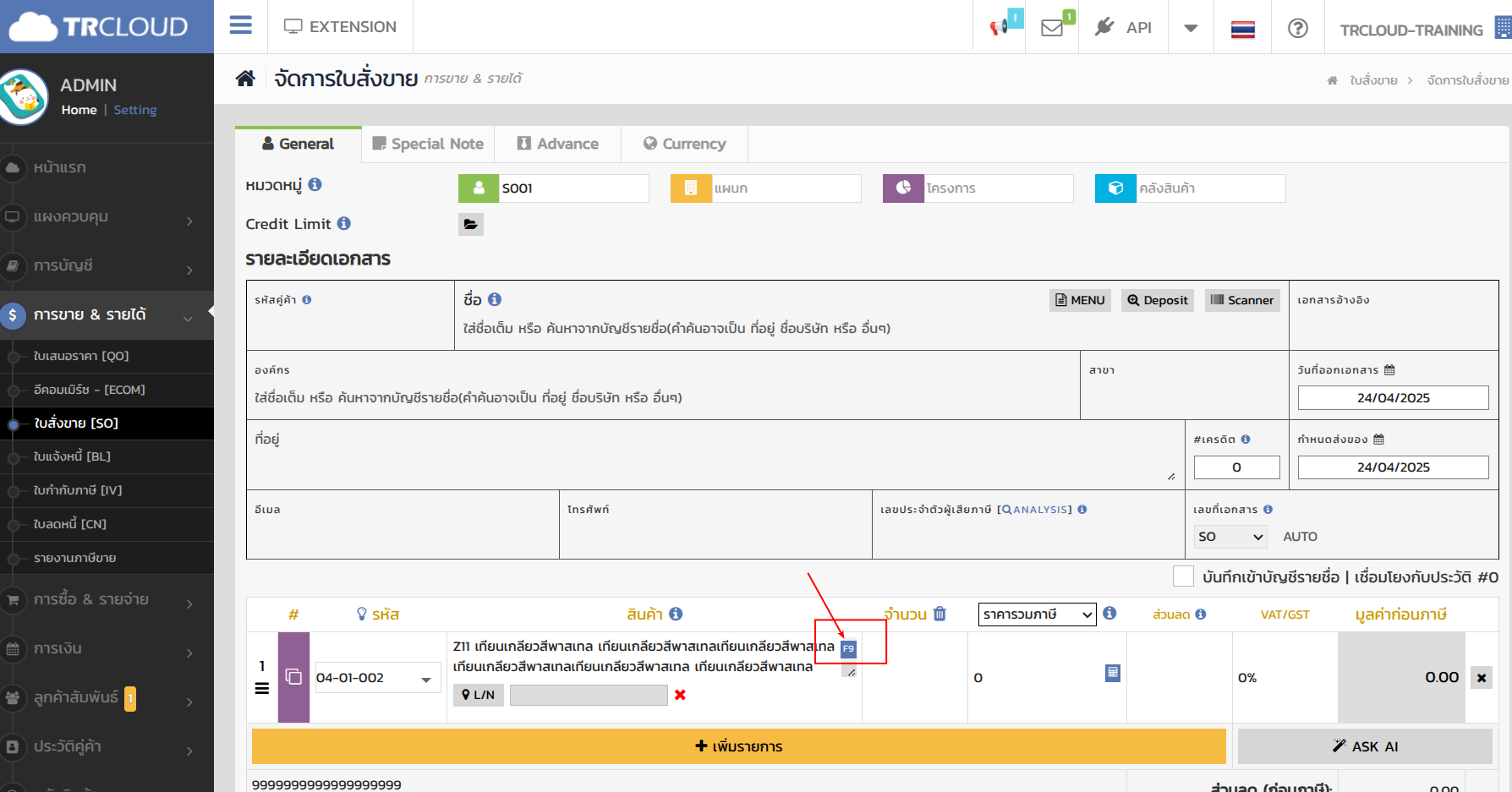The width and height of the screenshot is (1512, 792).
Task: Open the E-commerce [ECOM] menu item
Action: tap(90, 390)
